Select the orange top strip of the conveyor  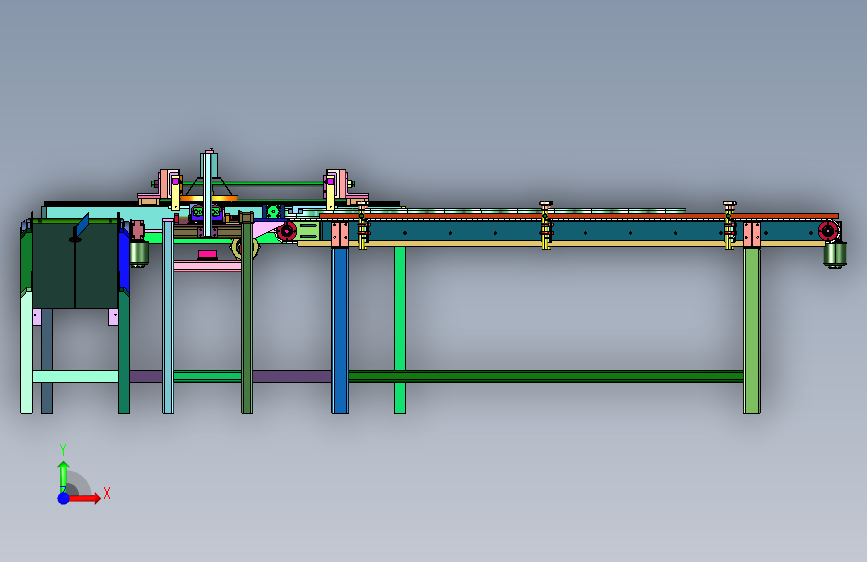click(579, 216)
